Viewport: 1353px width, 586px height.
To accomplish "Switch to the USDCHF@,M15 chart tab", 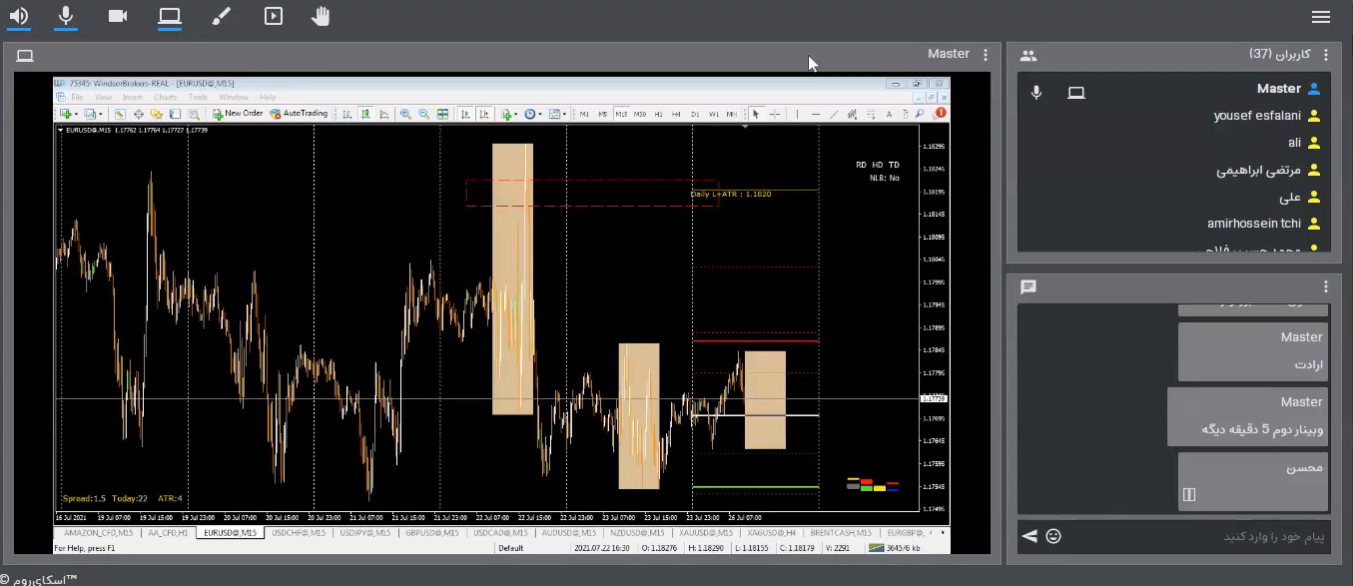I will (300, 533).
